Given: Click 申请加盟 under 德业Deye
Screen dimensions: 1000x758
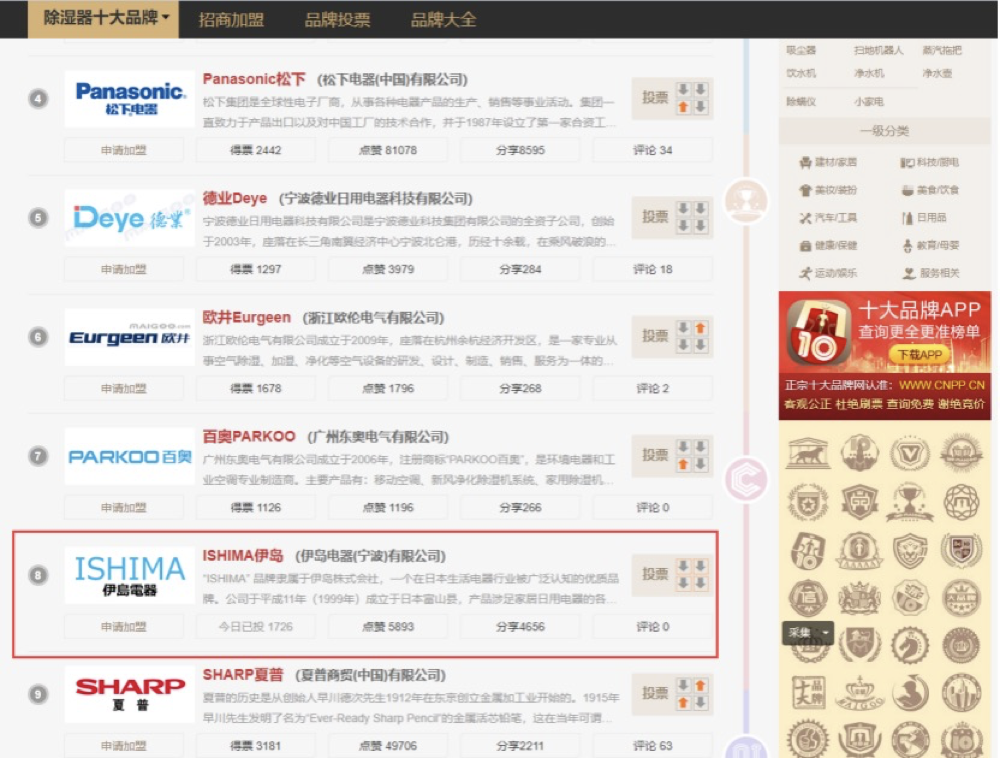Looking at the screenshot, I should click(x=124, y=270).
